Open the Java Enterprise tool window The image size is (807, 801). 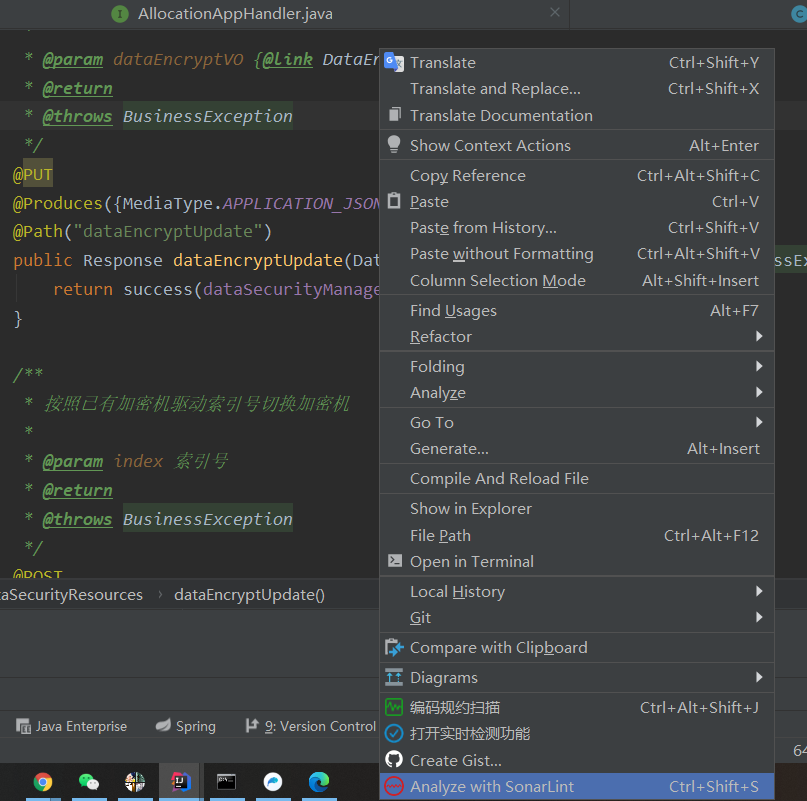pyautogui.click(x=72, y=727)
